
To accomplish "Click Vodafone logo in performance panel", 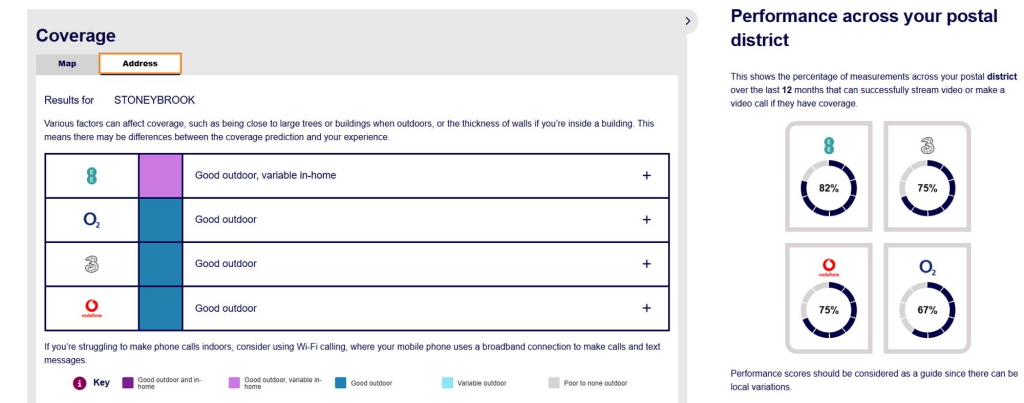I will point(829,268).
